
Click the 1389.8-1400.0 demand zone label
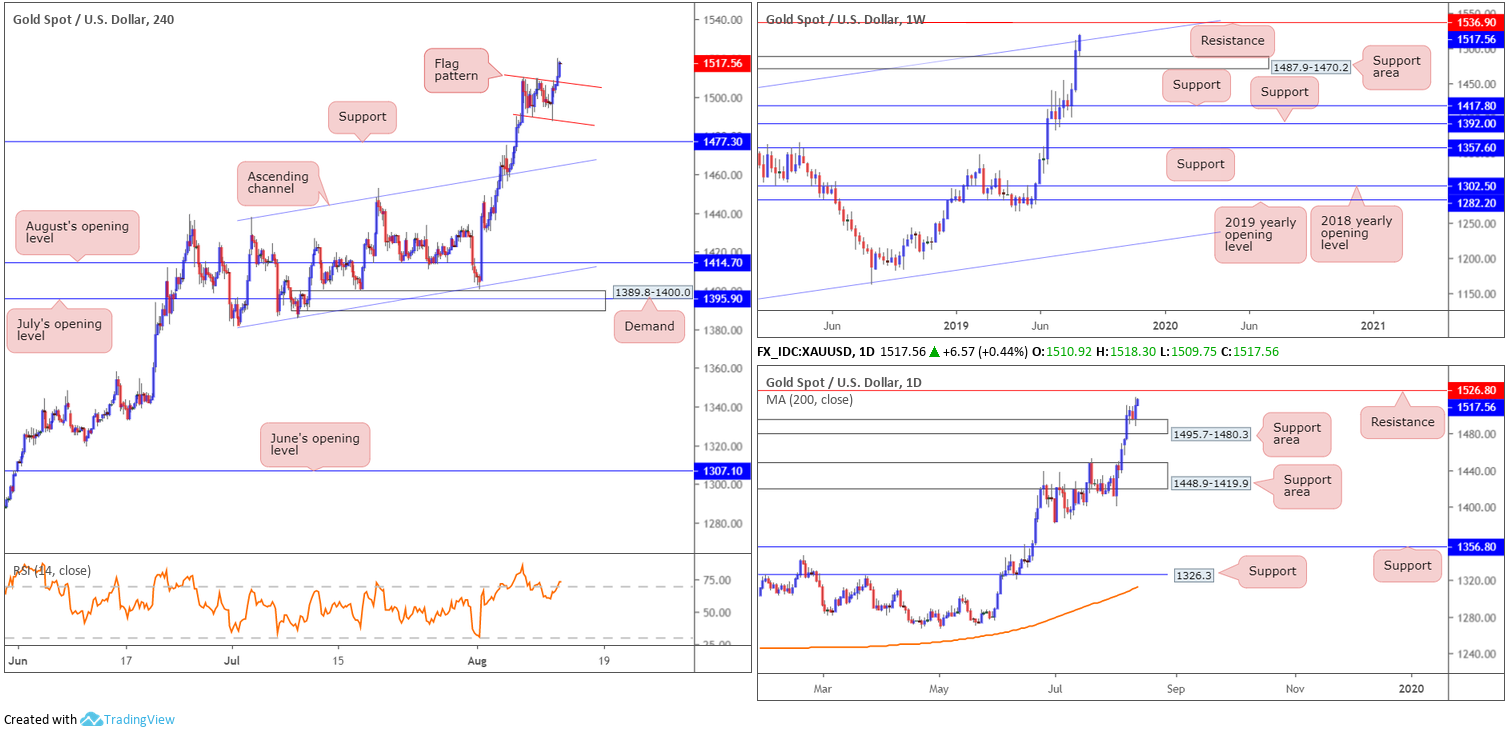click(x=651, y=292)
